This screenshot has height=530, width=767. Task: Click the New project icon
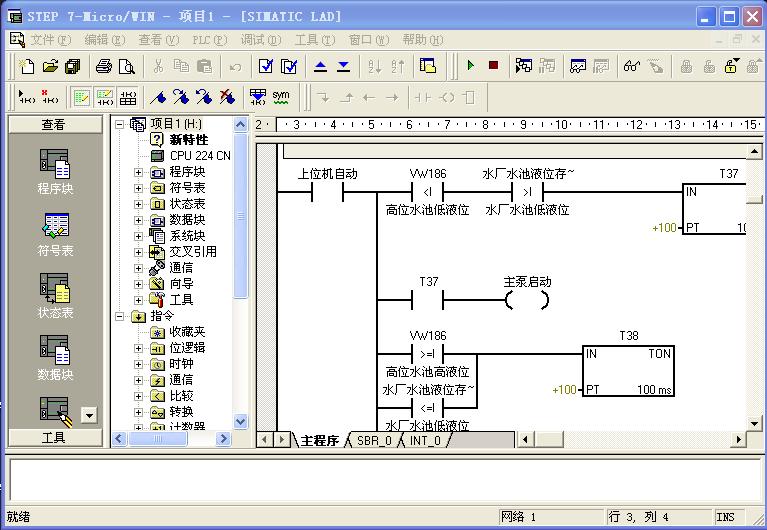[26, 66]
